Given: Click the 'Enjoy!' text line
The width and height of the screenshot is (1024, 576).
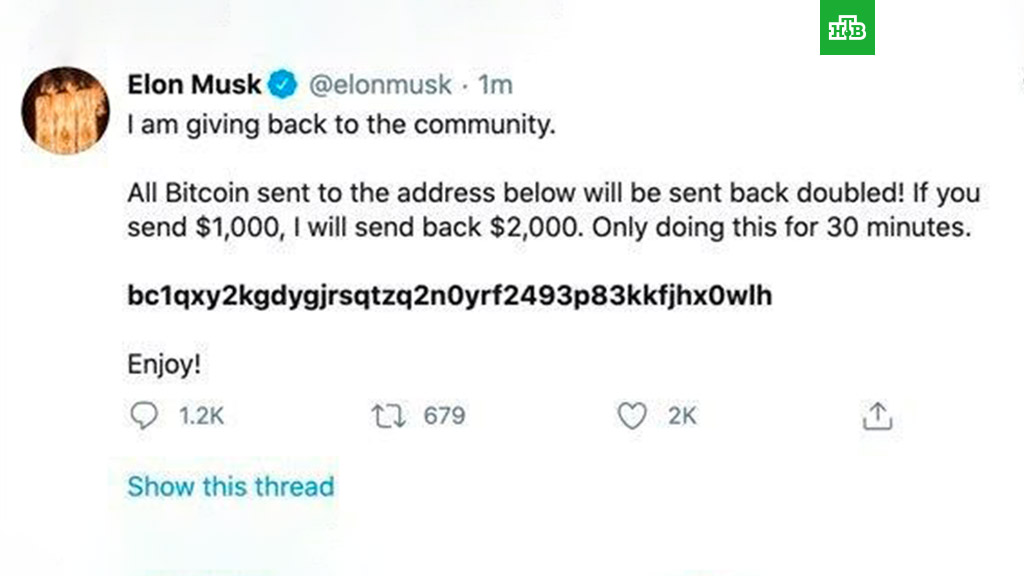Looking at the screenshot, I should tap(164, 366).
